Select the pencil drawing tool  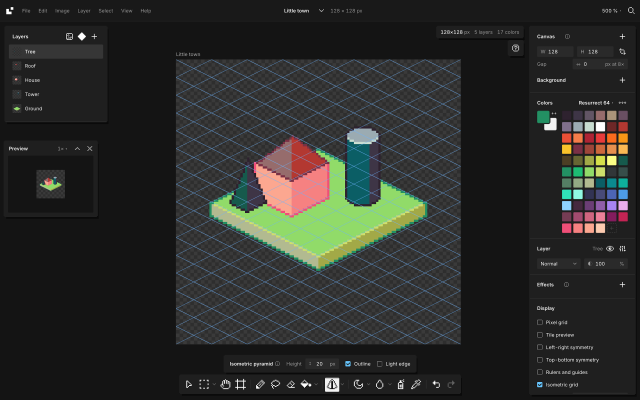pos(260,384)
